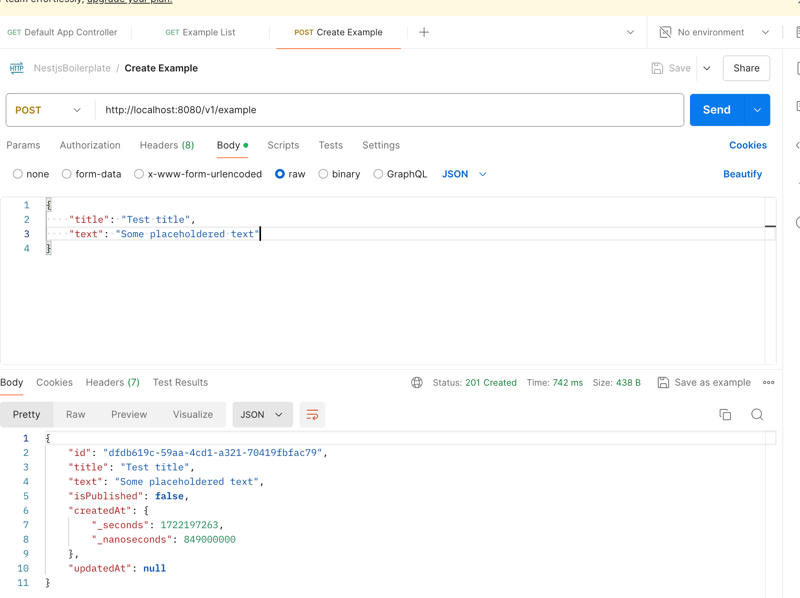Open the JSON raw format dropdown
The image size is (800, 598).
[x=464, y=174]
